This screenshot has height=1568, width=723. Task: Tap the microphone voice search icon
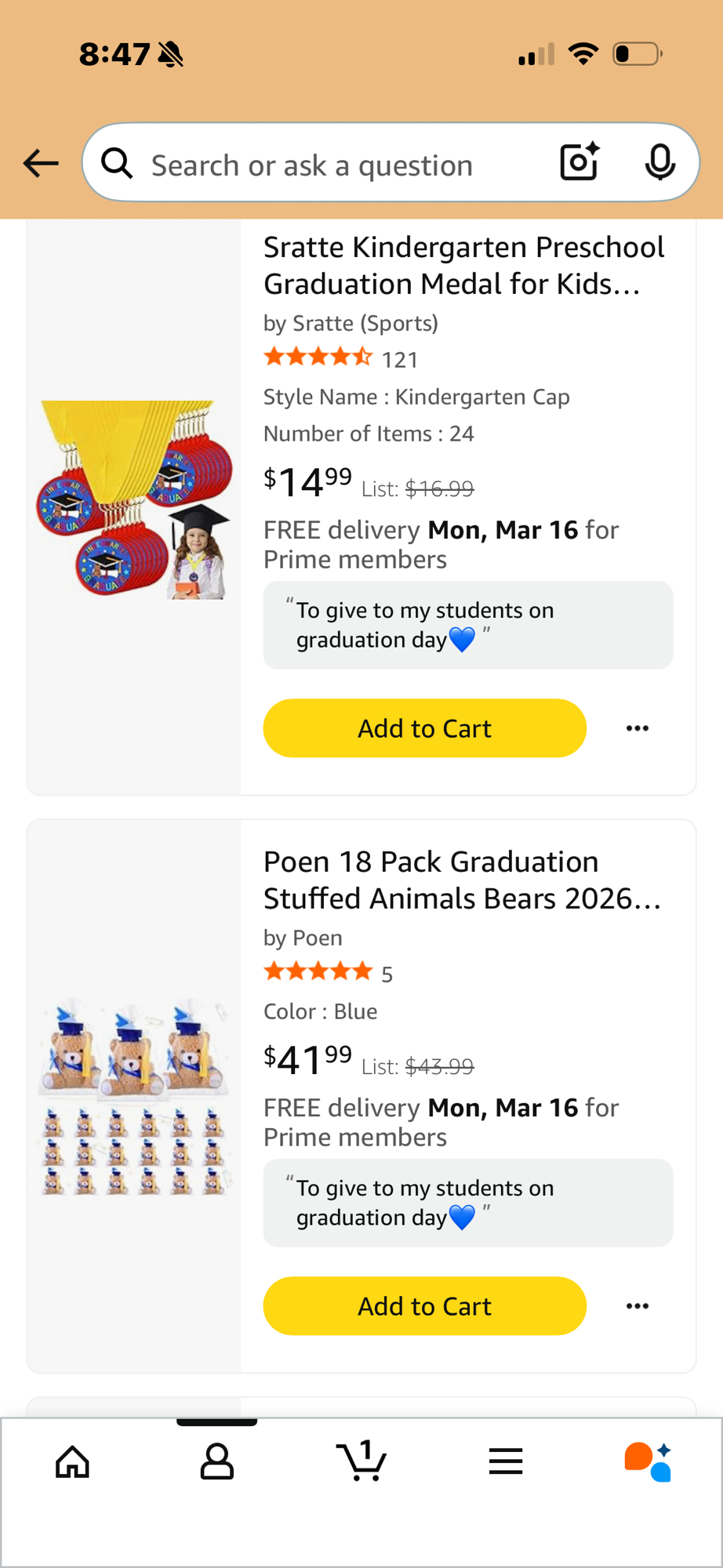pyautogui.click(x=659, y=162)
